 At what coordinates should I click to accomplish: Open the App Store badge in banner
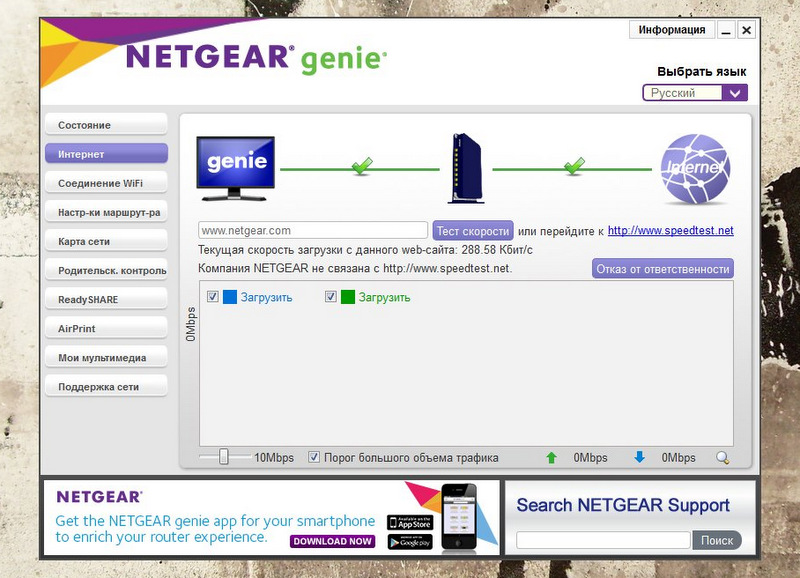point(410,523)
